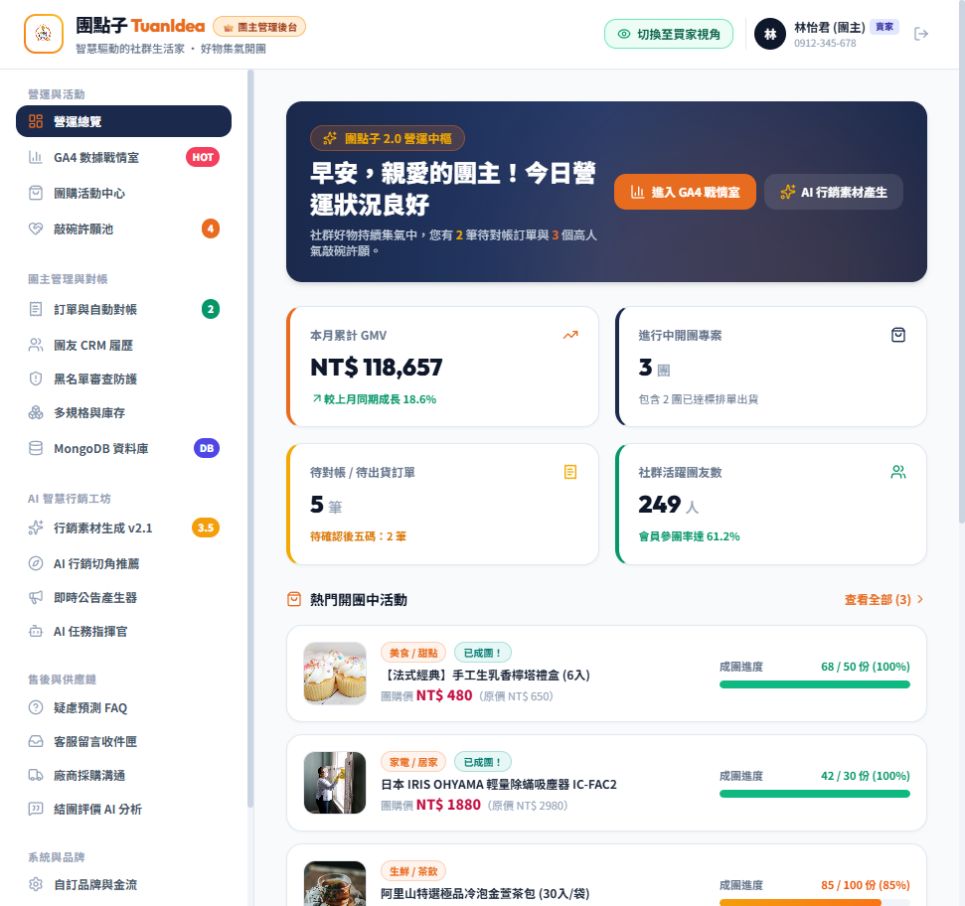The height and width of the screenshot is (906, 965).
Task: Click phone number 0912-345-678
Action: [825, 43]
